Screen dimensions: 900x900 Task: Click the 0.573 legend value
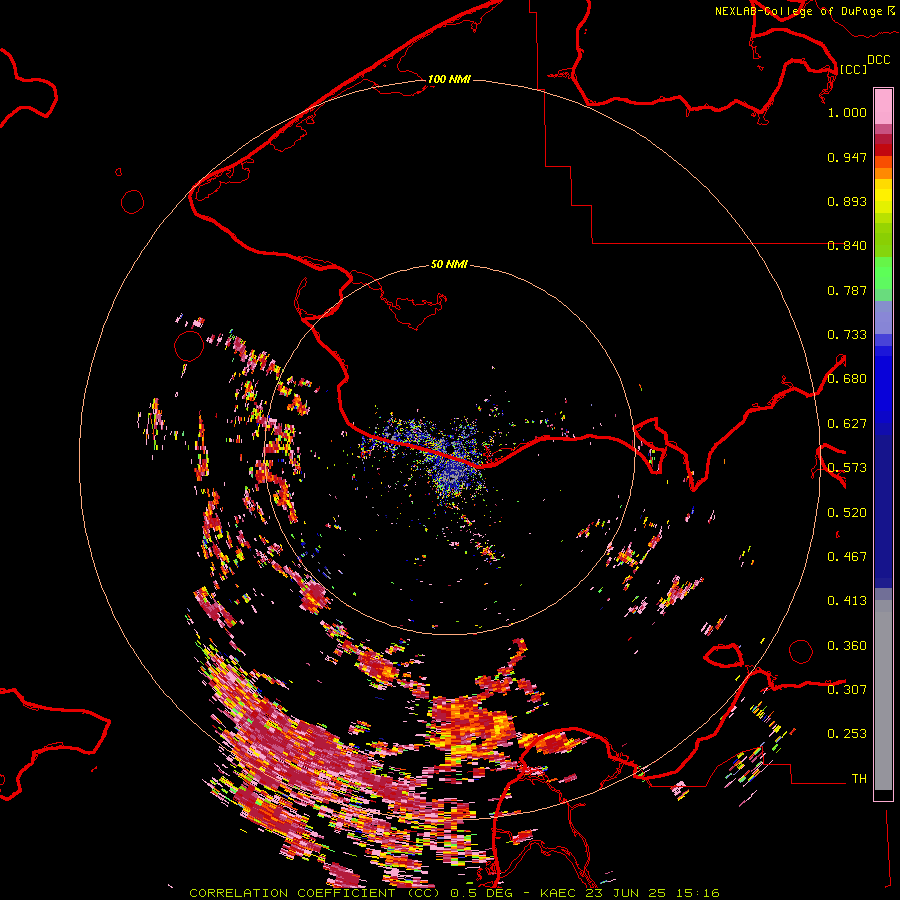[847, 468]
